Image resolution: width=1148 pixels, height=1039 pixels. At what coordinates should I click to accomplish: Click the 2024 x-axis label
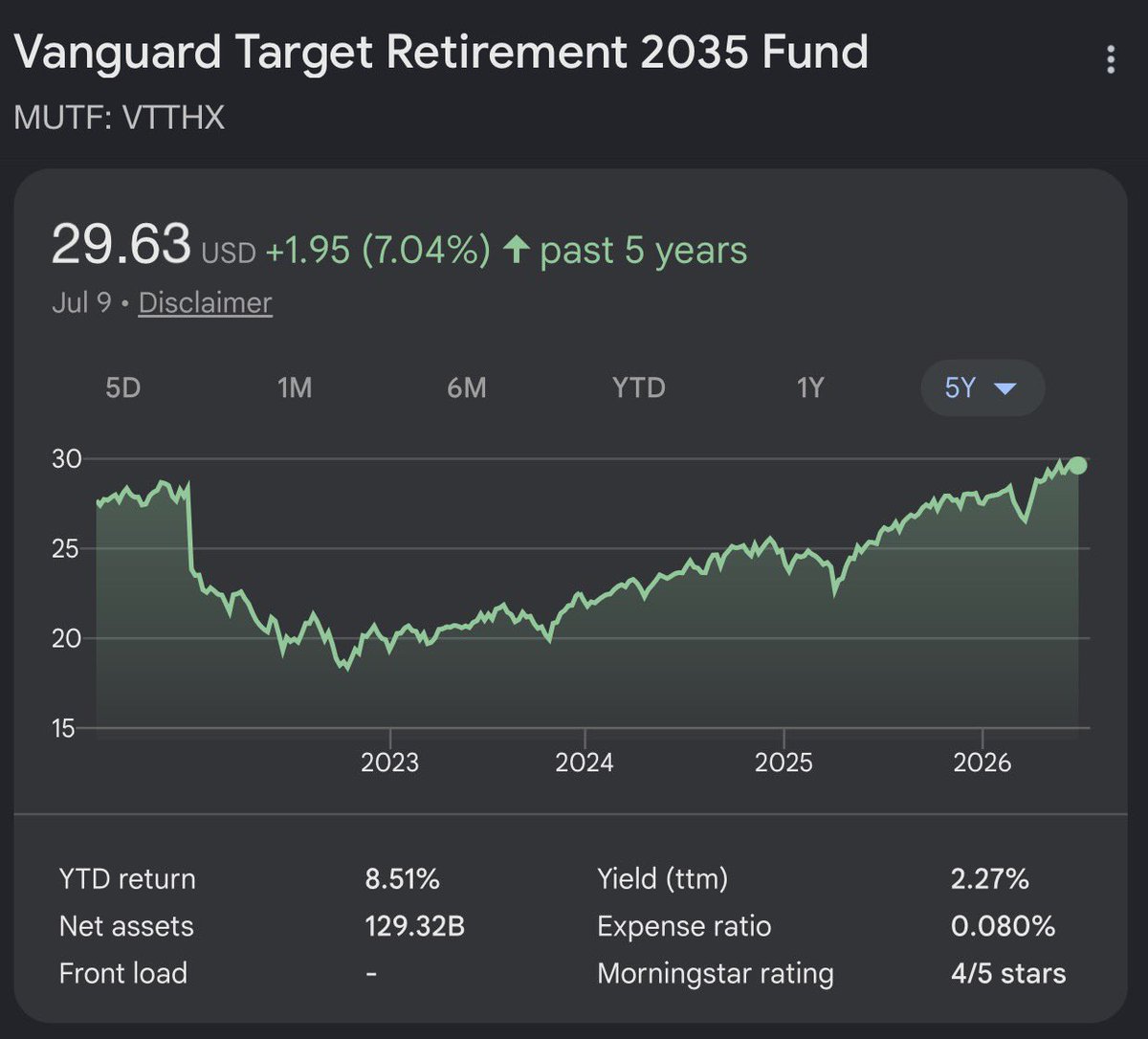(585, 763)
